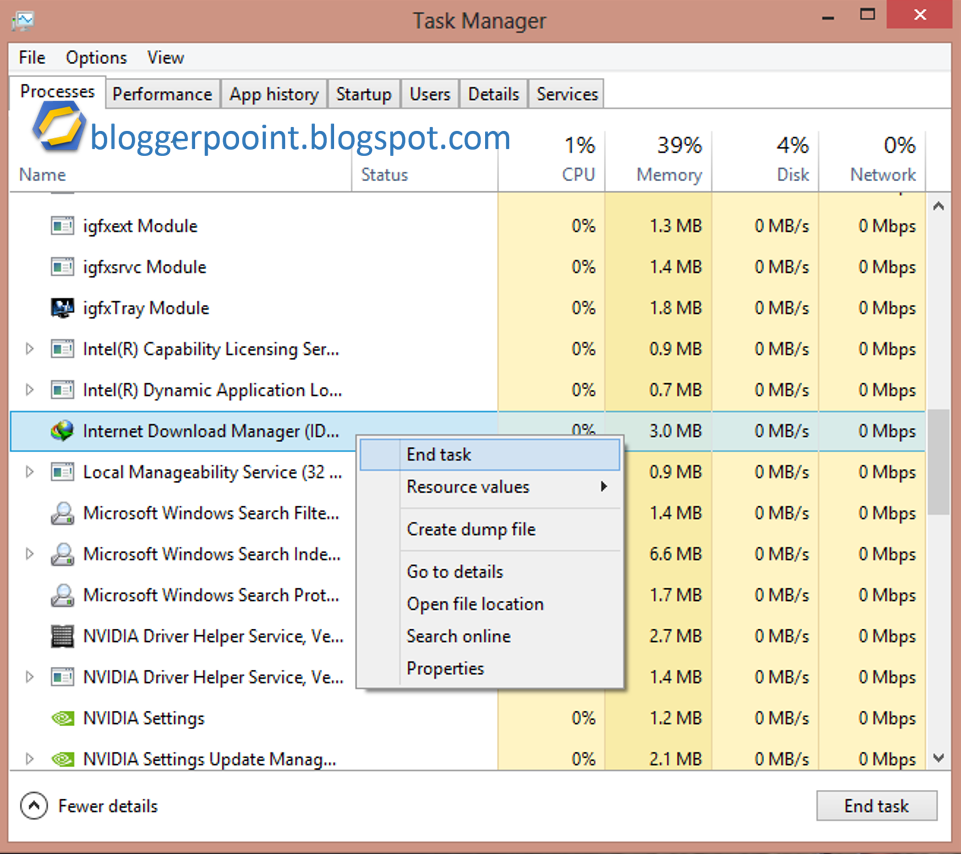The image size is (961, 854).
Task: Maximize the Task Manager window
Action: point(867,15)
